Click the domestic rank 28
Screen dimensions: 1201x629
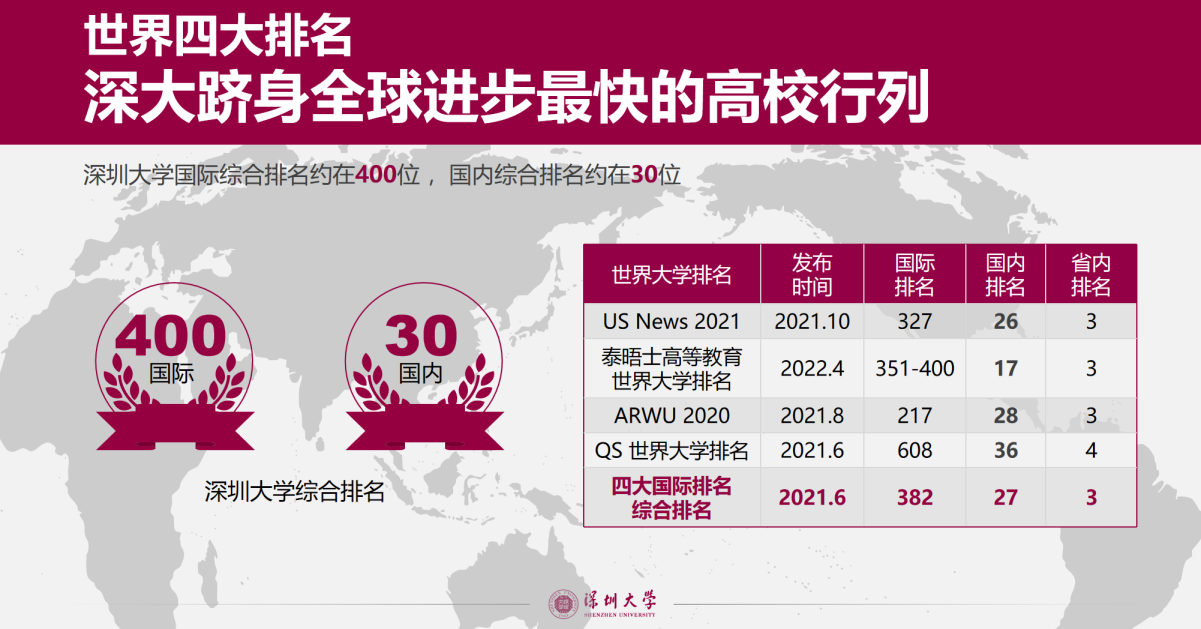(1006, 415)
